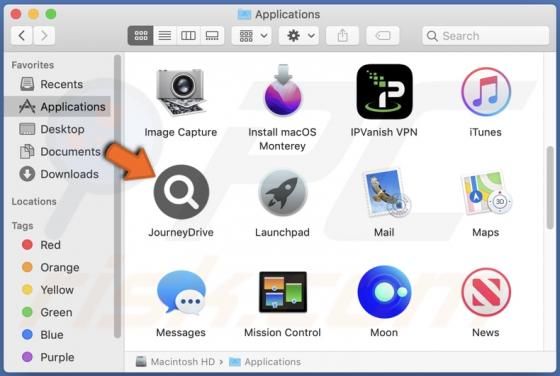Focus the Search field
This screenshot has width=560, height=376.
coord(486,36)
